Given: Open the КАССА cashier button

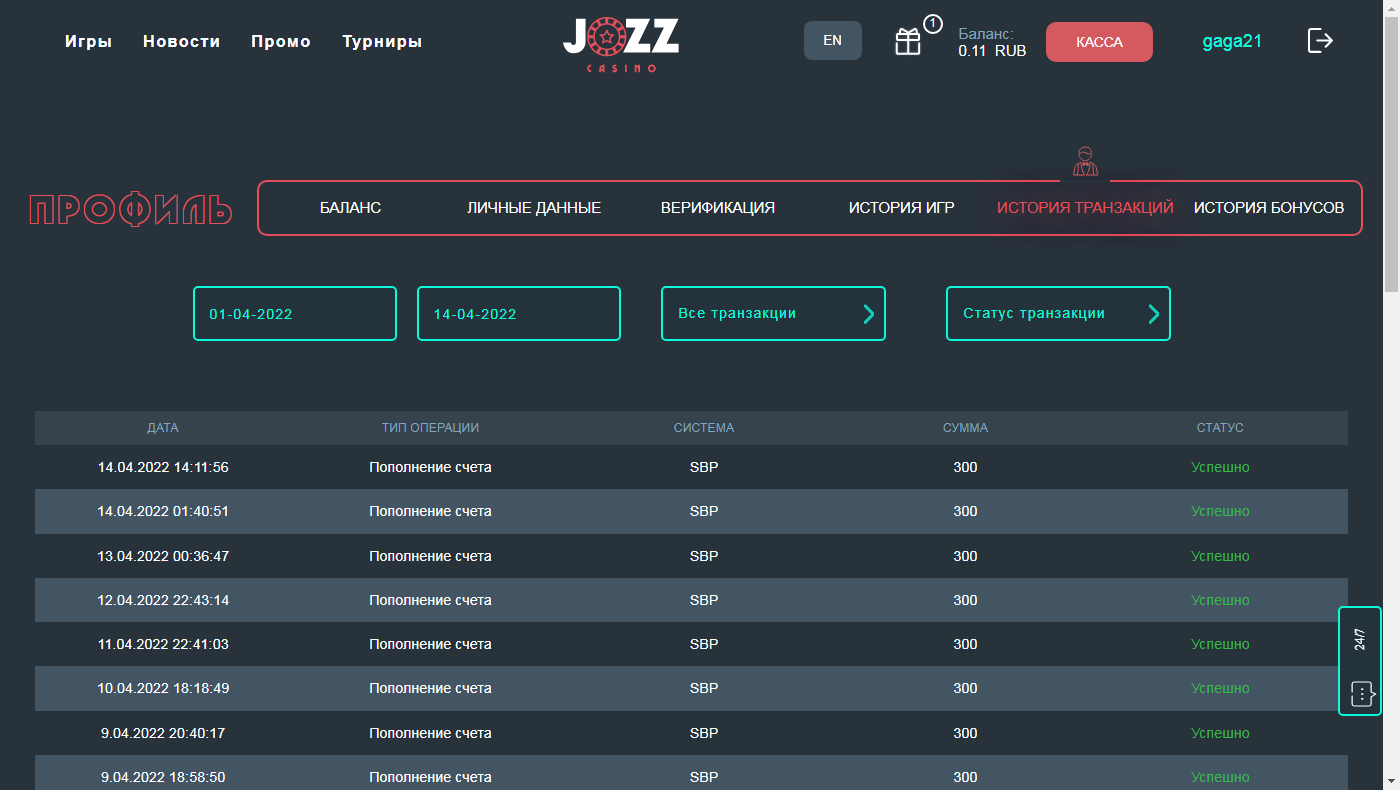Looking at the screenshot, I should pyautogui.click(x=1099, y=42).
